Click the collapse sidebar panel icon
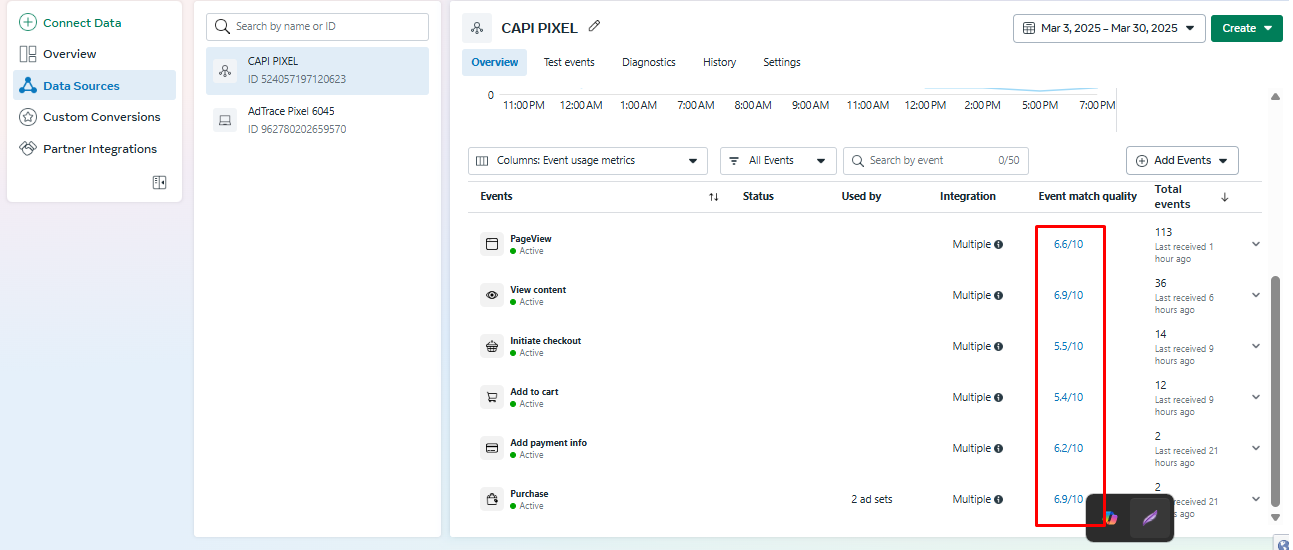Viewport: 1293px width, 550px height. tap(159, 182)
